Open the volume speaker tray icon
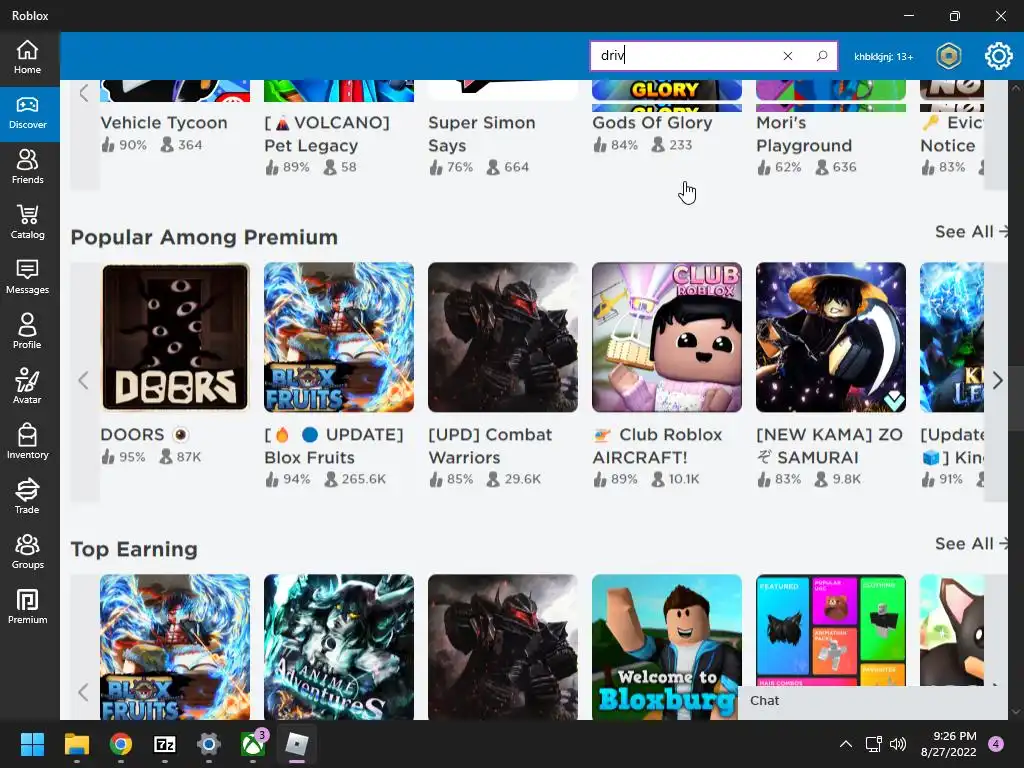1024x768 pixels. point(898,744)
